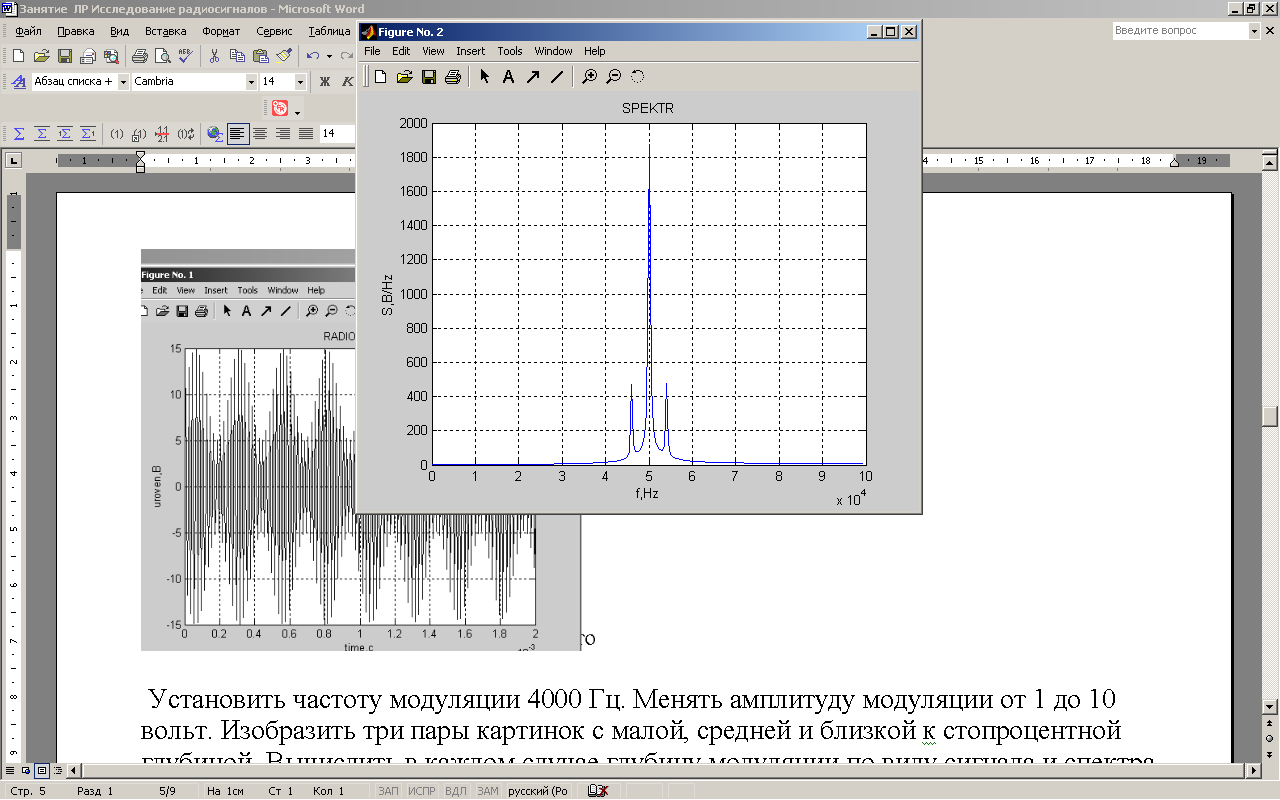This screenshot has height=800, width=1280.
Task: Expand the undo history dropdown arrow
Action: [x=329, y=56]
